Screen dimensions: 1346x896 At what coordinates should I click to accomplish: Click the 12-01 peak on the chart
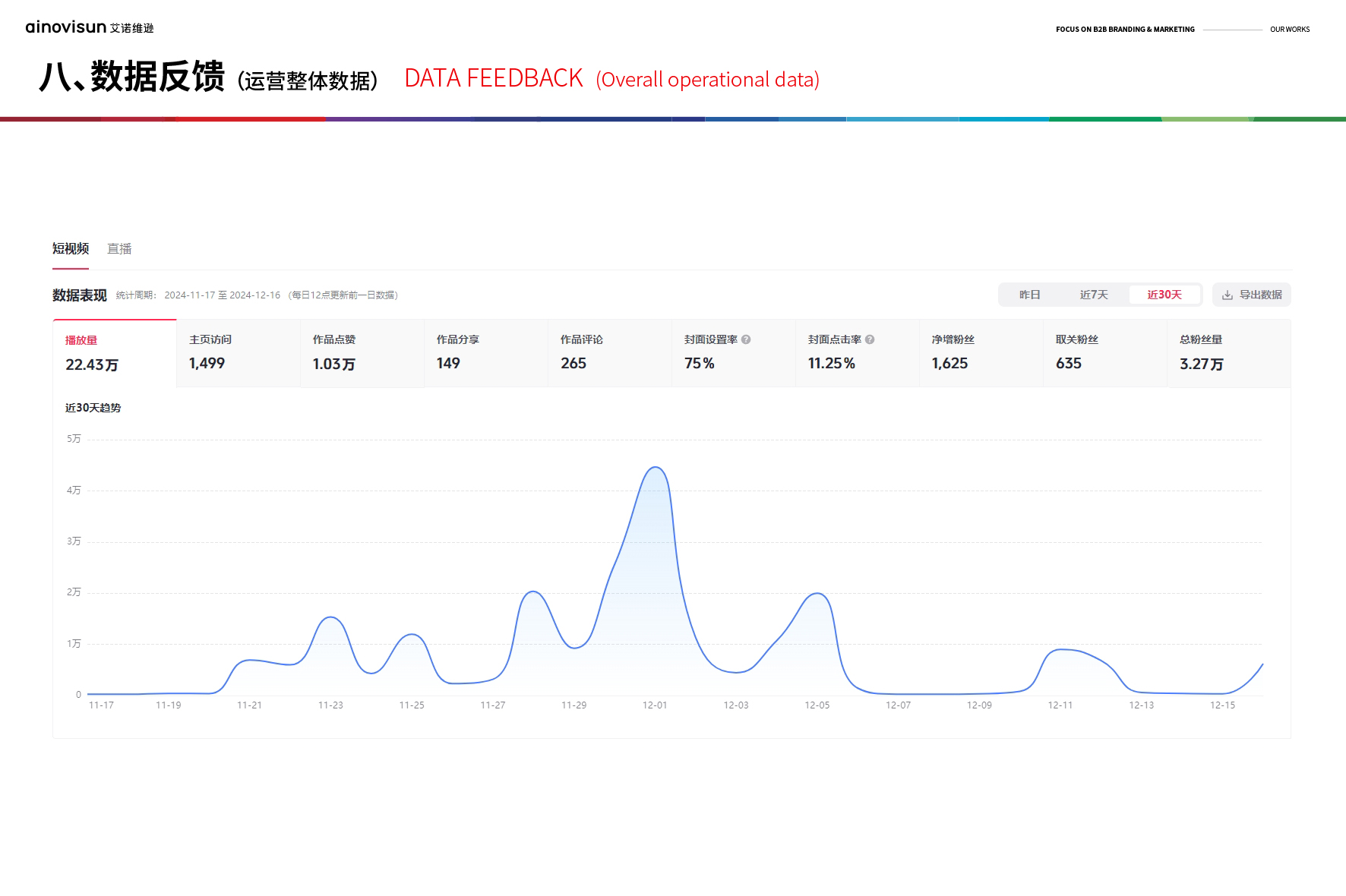click(x=655, y=468)
